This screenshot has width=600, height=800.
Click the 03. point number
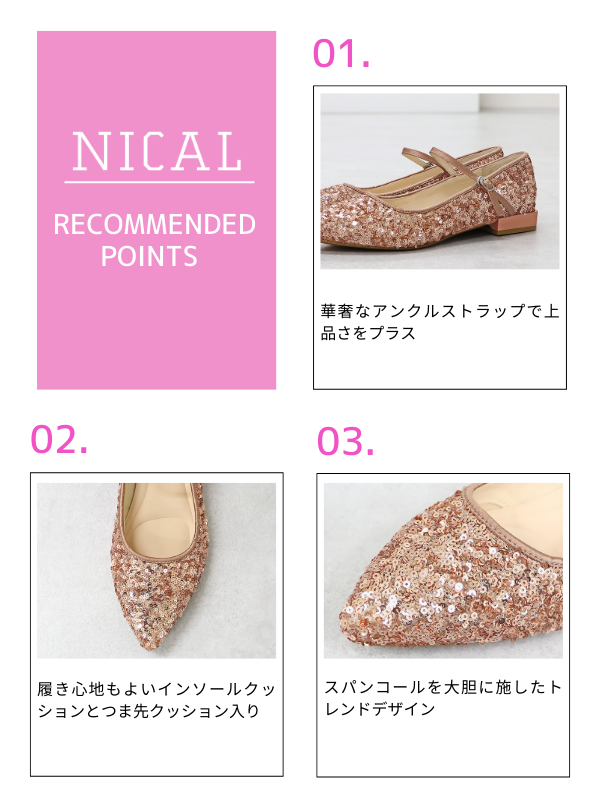point(345,441)
